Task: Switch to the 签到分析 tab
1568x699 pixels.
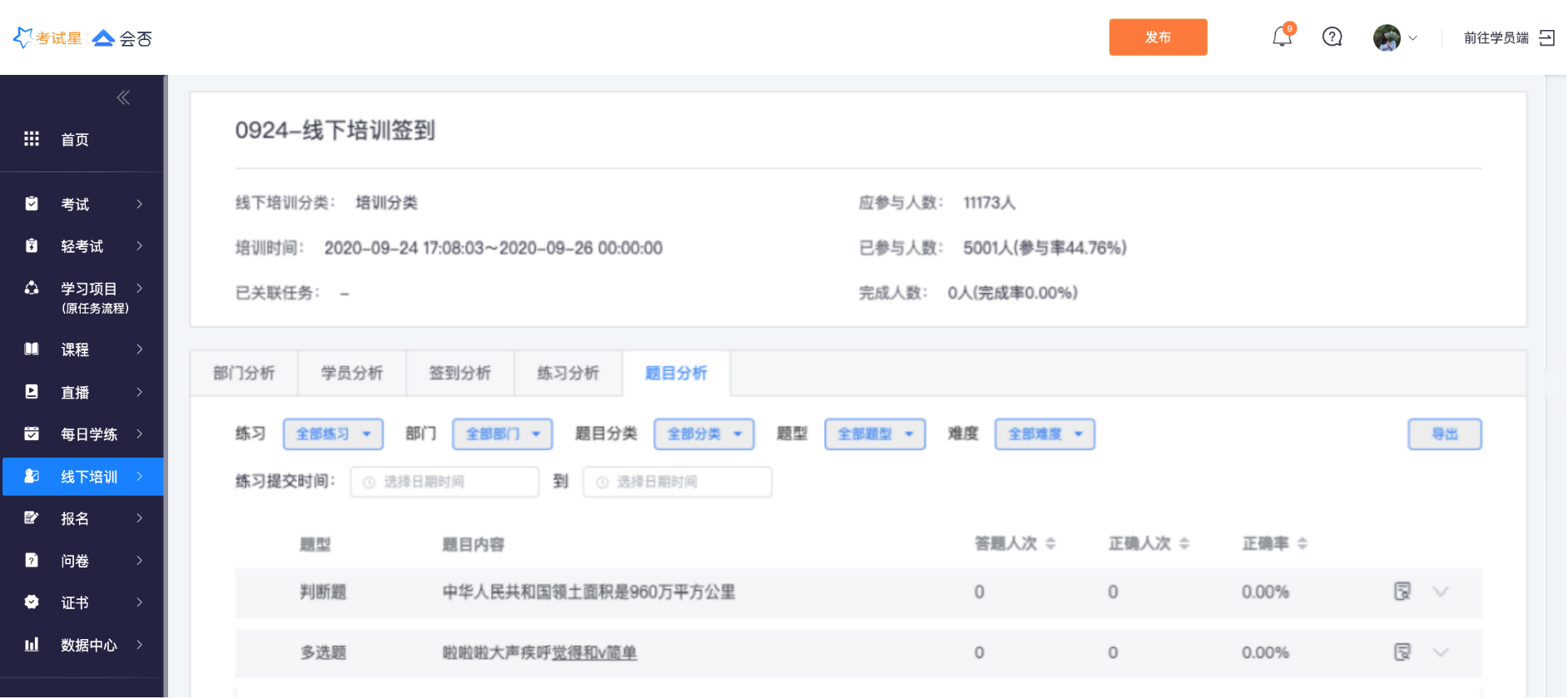Action: (x=460, y=373)
